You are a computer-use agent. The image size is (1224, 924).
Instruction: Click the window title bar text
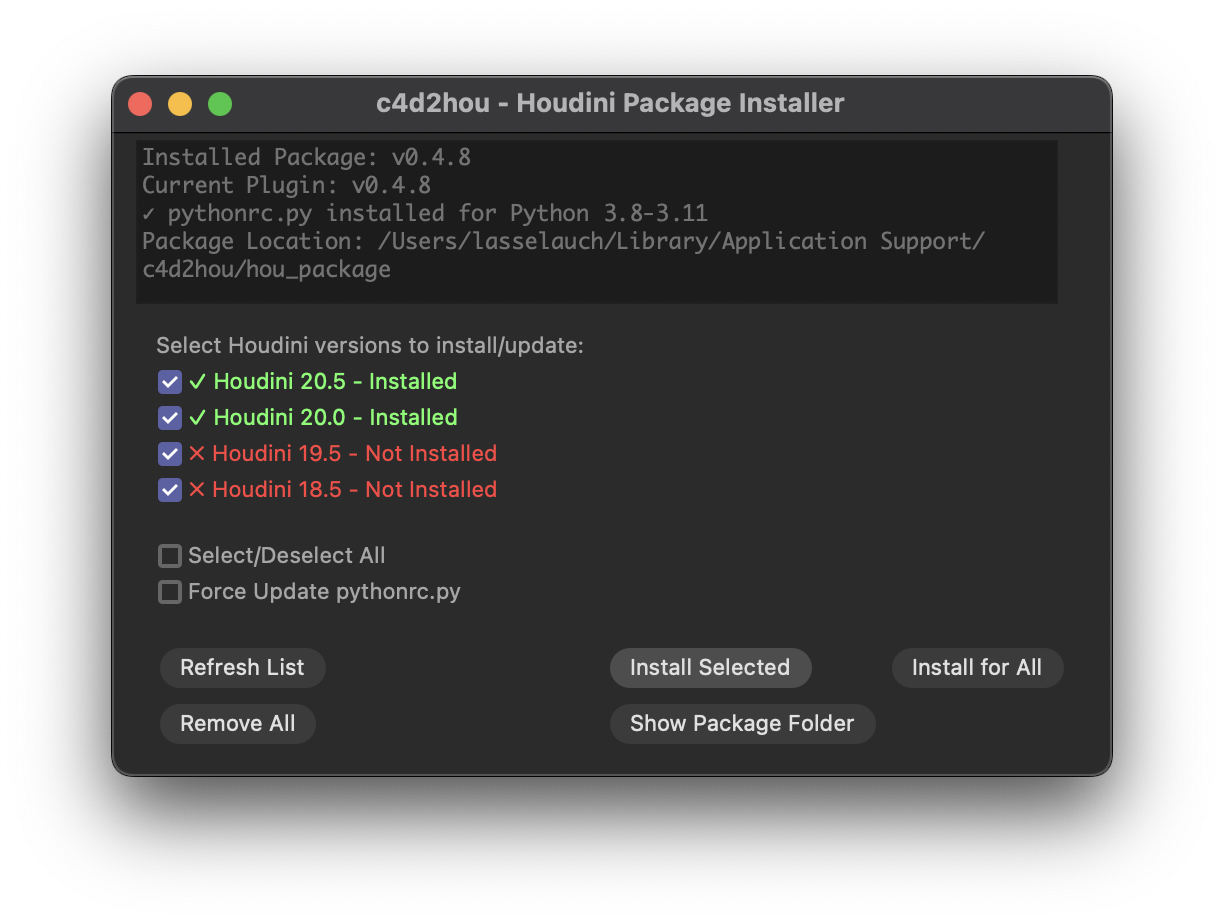click(610, 103)
